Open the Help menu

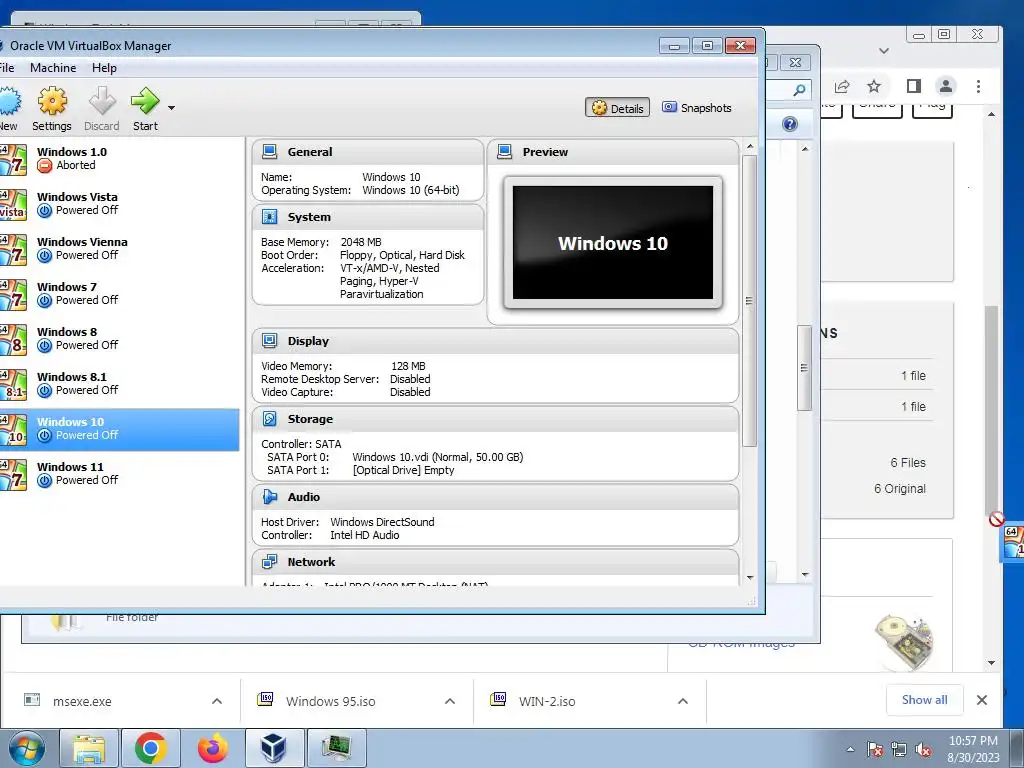[x=104, y=68]
